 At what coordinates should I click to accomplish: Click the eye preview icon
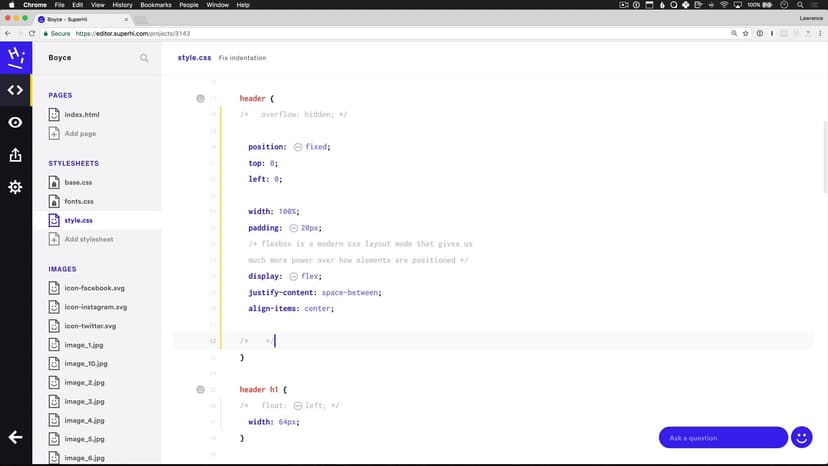pyautogui.click(x=15, y=122)
